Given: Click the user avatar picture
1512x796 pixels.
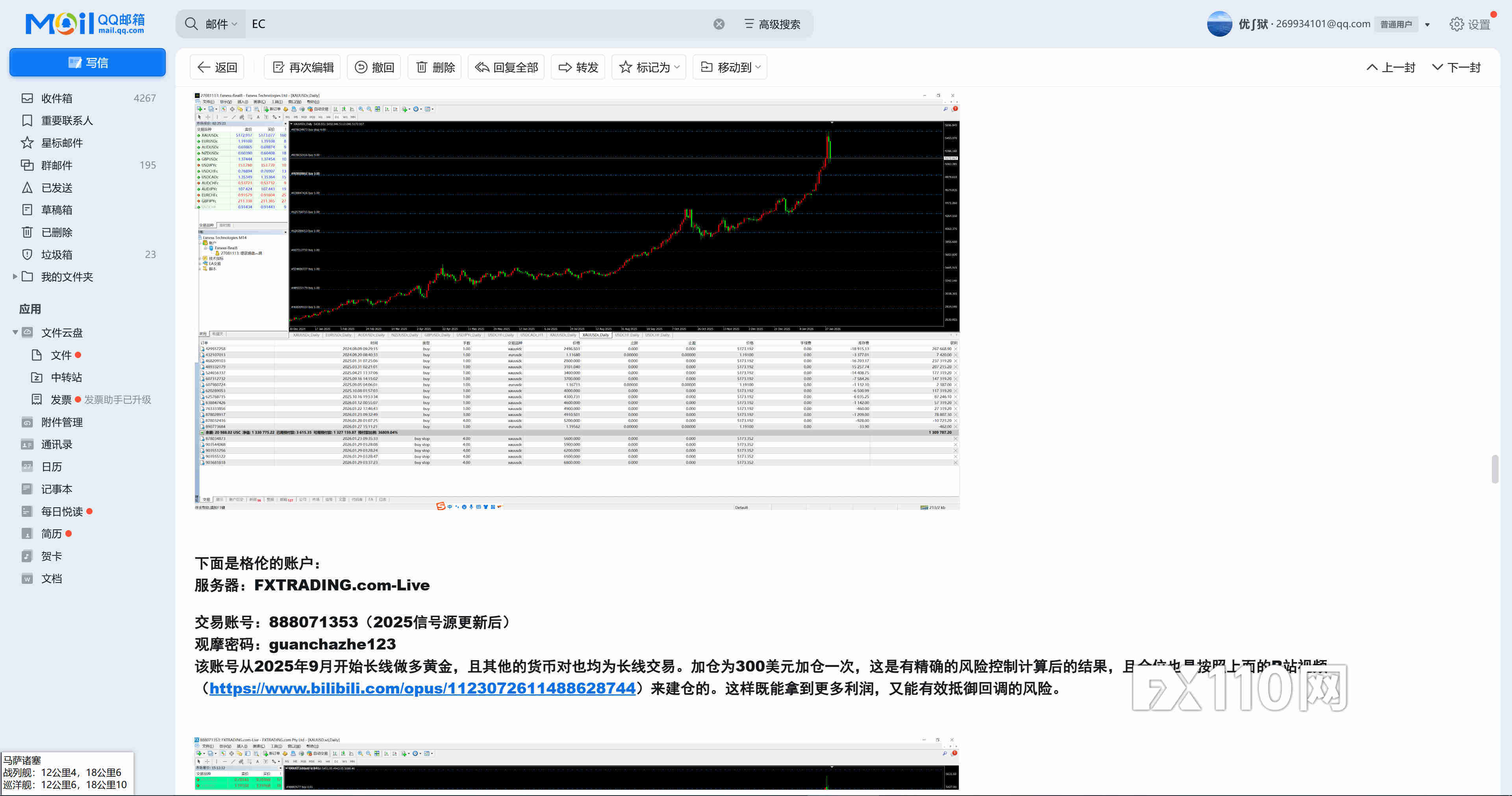Looking at the screenshot, I should (1219, 24).
